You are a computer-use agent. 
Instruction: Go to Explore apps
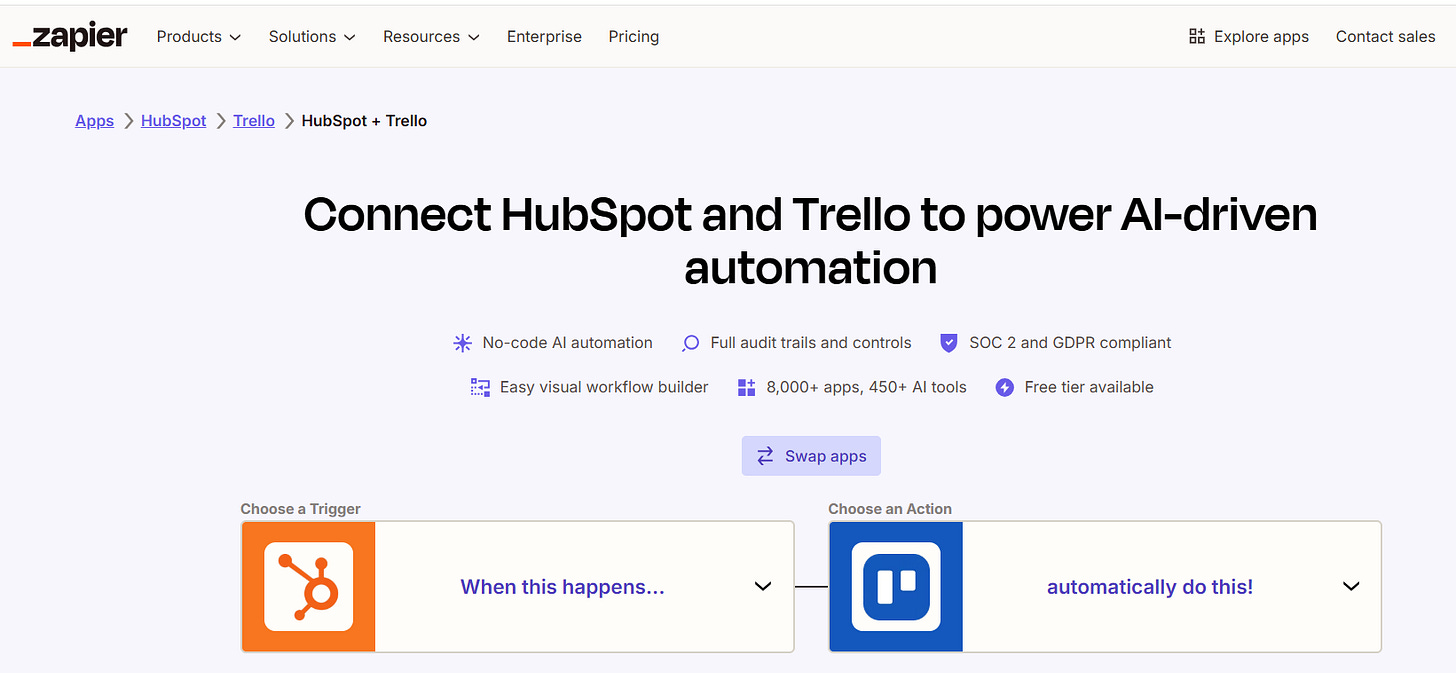[x=1248, y=37]
